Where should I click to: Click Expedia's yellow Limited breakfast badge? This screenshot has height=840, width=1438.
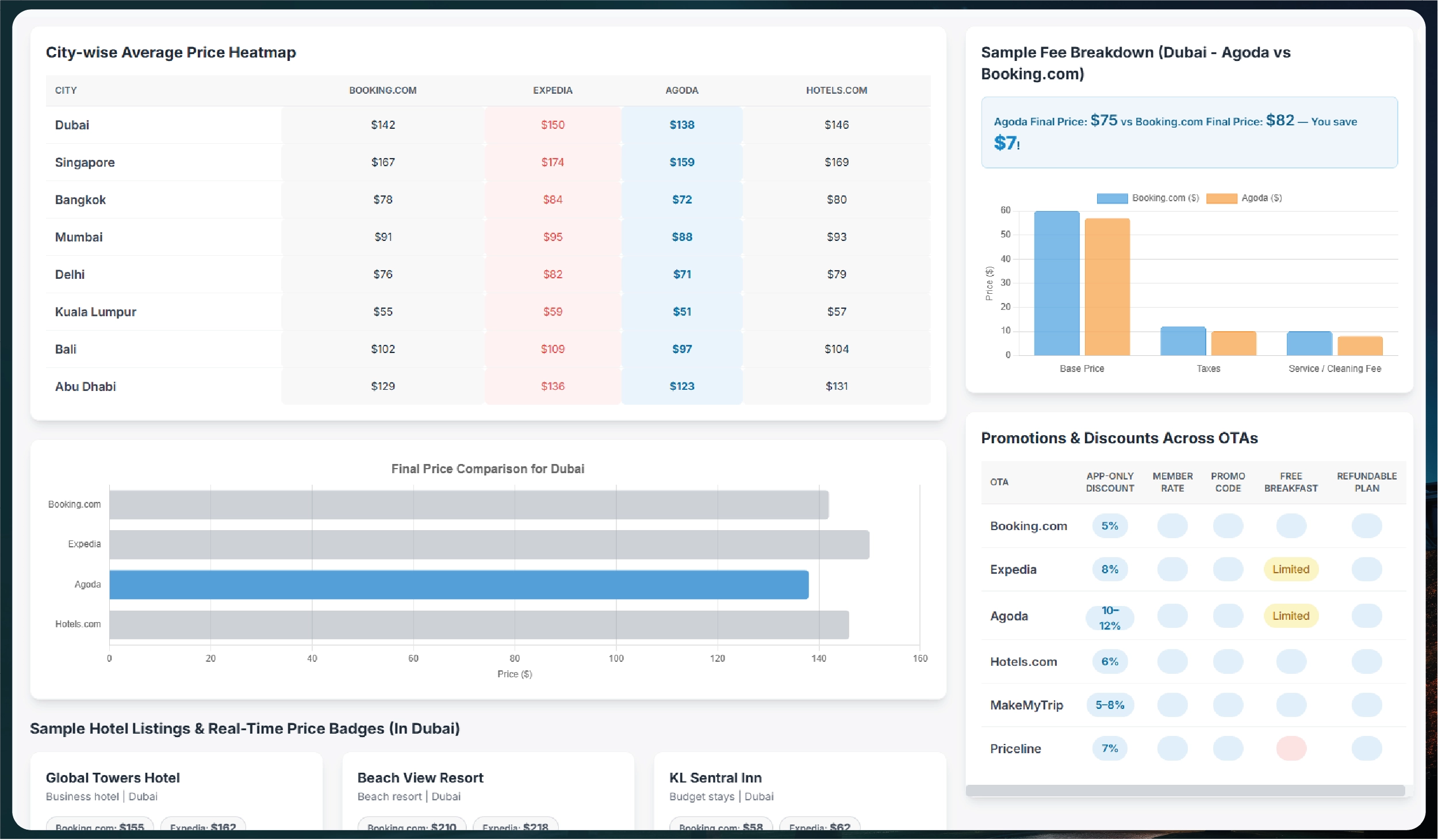1290,569
